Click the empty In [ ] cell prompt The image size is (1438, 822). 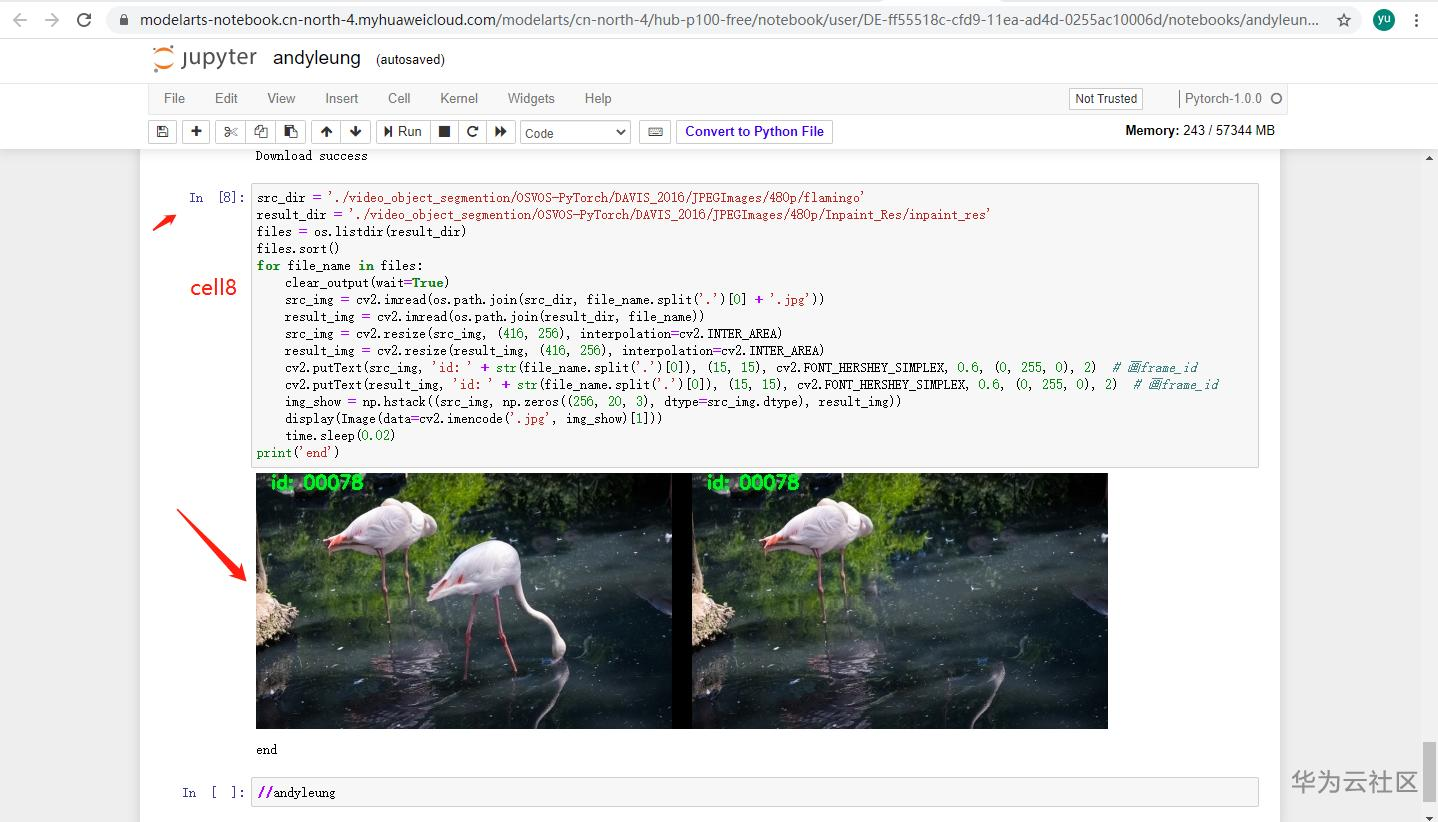(x=213, y=793)
